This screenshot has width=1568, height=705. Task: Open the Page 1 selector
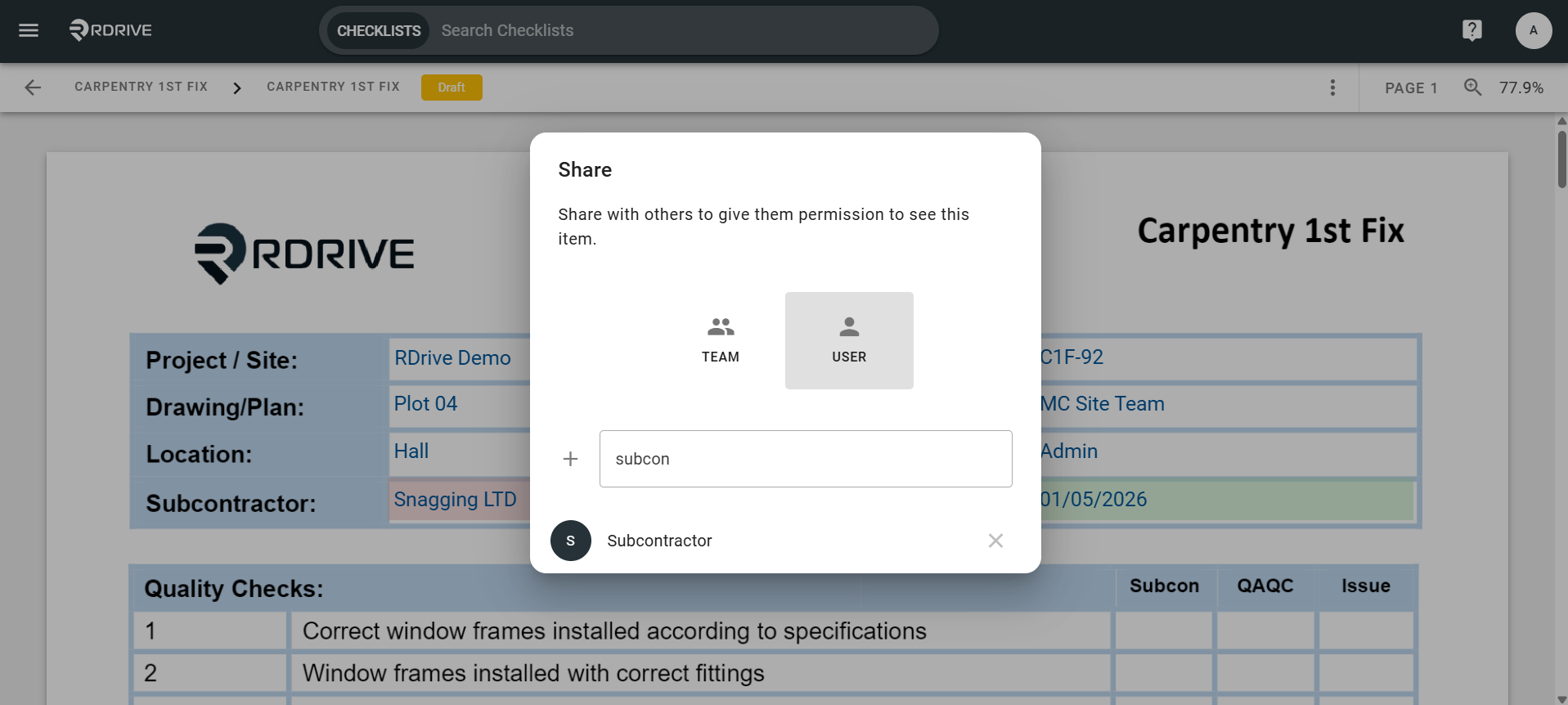coord(1411,88)
